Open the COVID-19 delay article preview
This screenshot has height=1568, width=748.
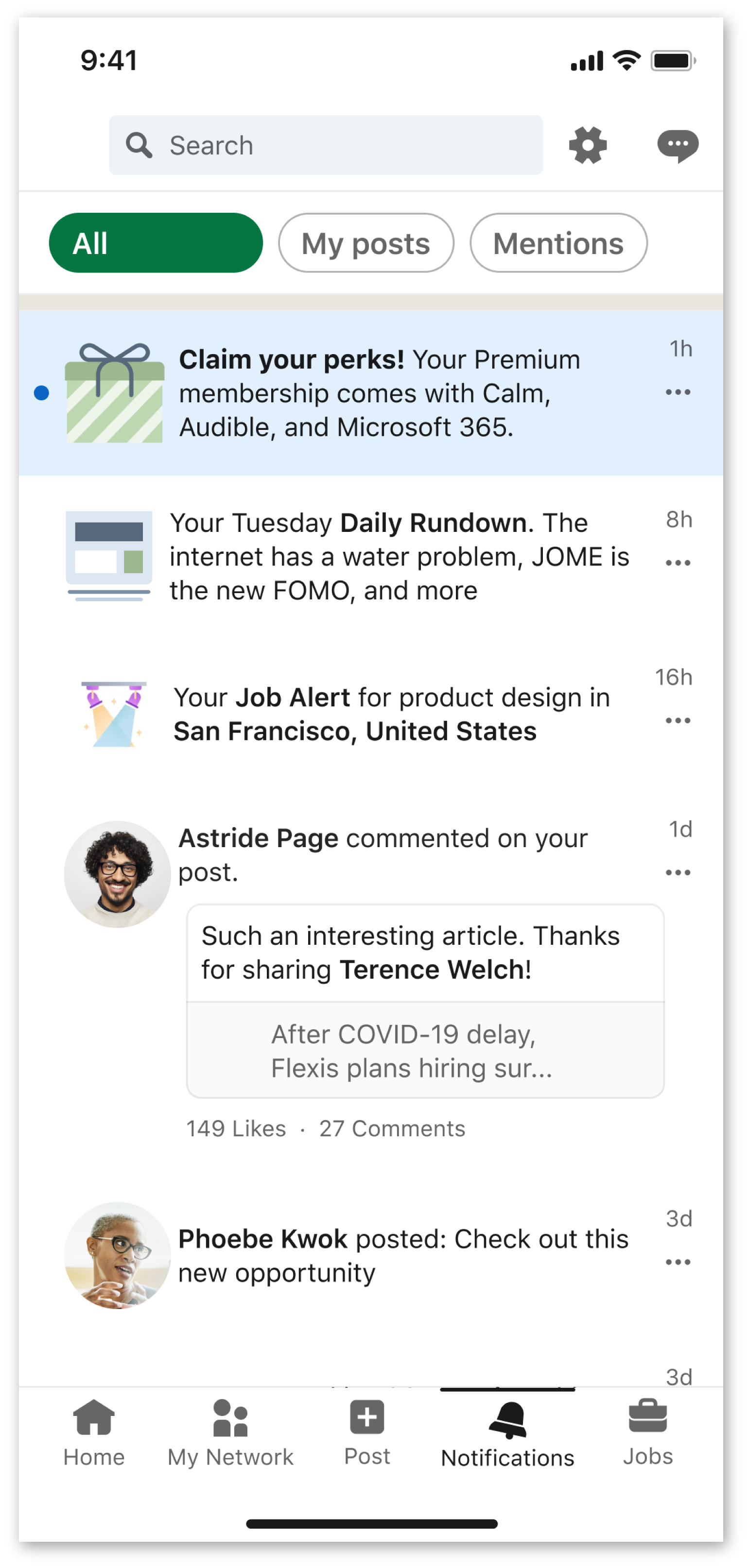click(x=425, y=1051)
